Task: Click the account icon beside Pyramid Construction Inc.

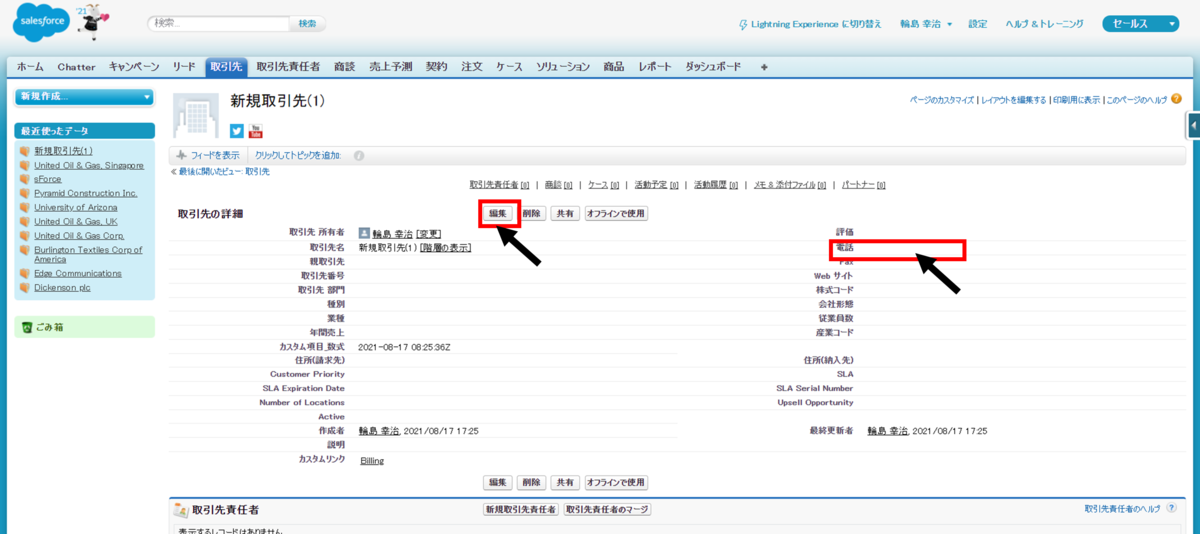Action: pos(25,193)
